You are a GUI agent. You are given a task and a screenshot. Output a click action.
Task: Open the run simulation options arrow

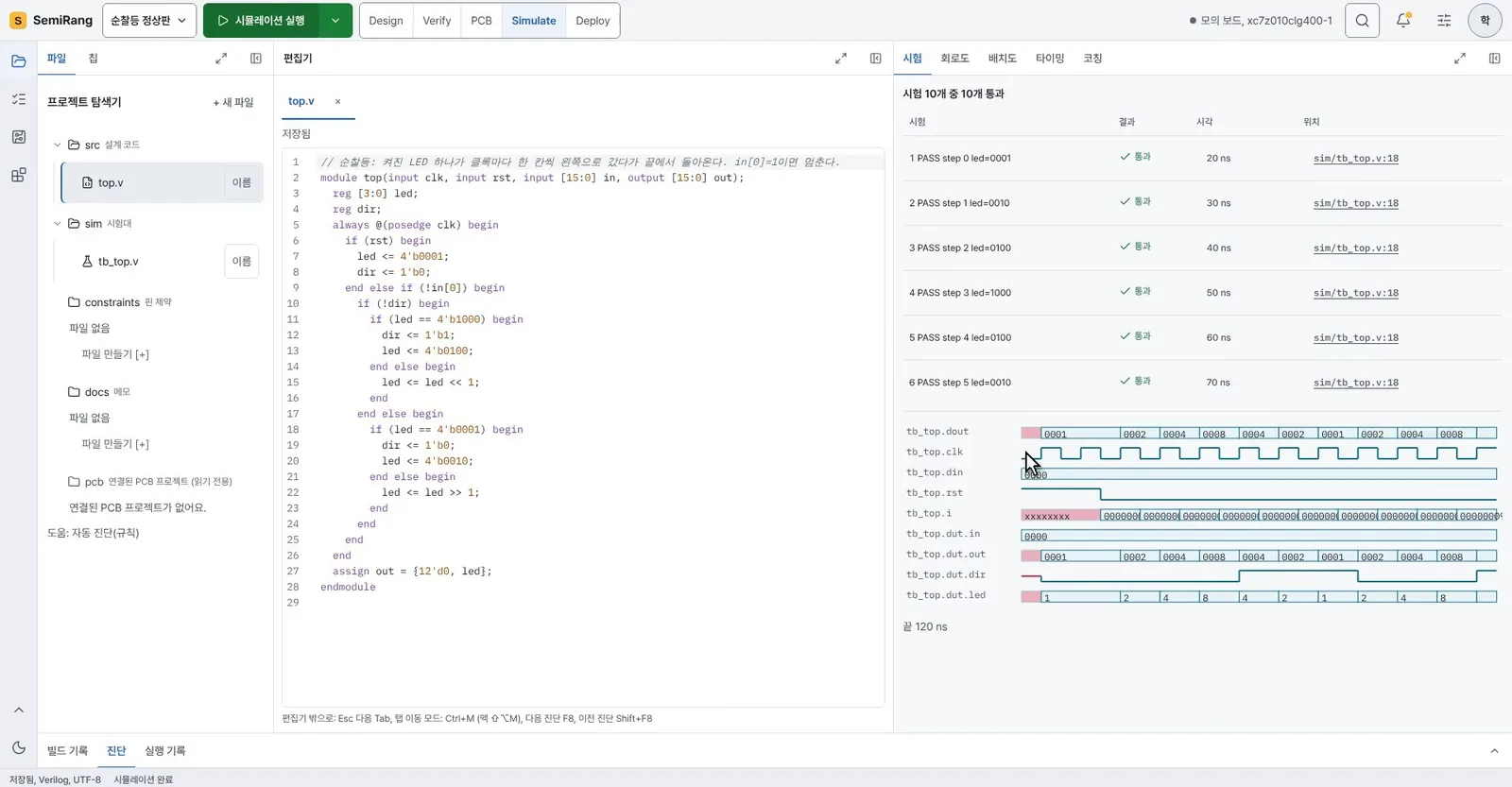point(335,21)
